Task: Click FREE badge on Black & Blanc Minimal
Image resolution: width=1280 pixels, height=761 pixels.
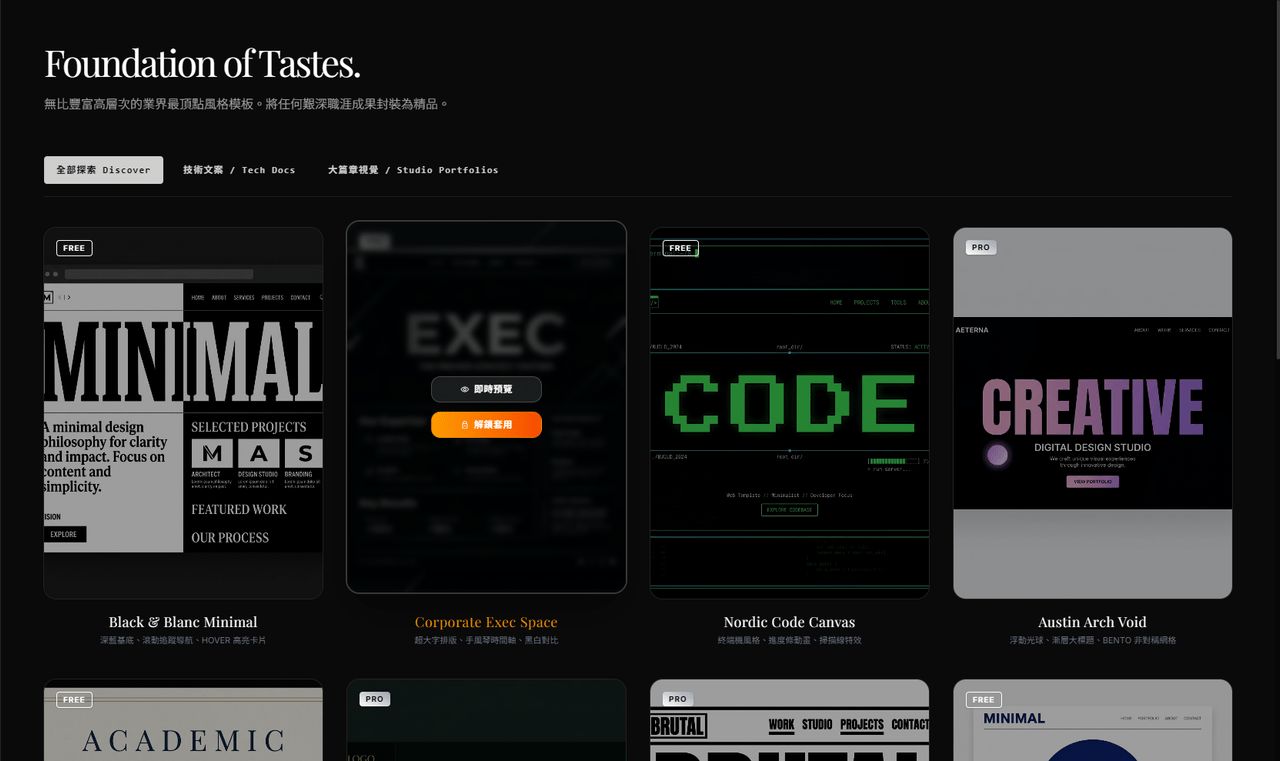Action: 74,248
